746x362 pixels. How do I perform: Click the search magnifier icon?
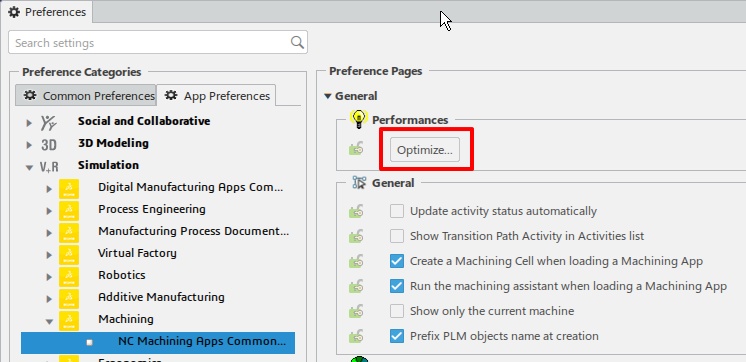pos(297,42)
